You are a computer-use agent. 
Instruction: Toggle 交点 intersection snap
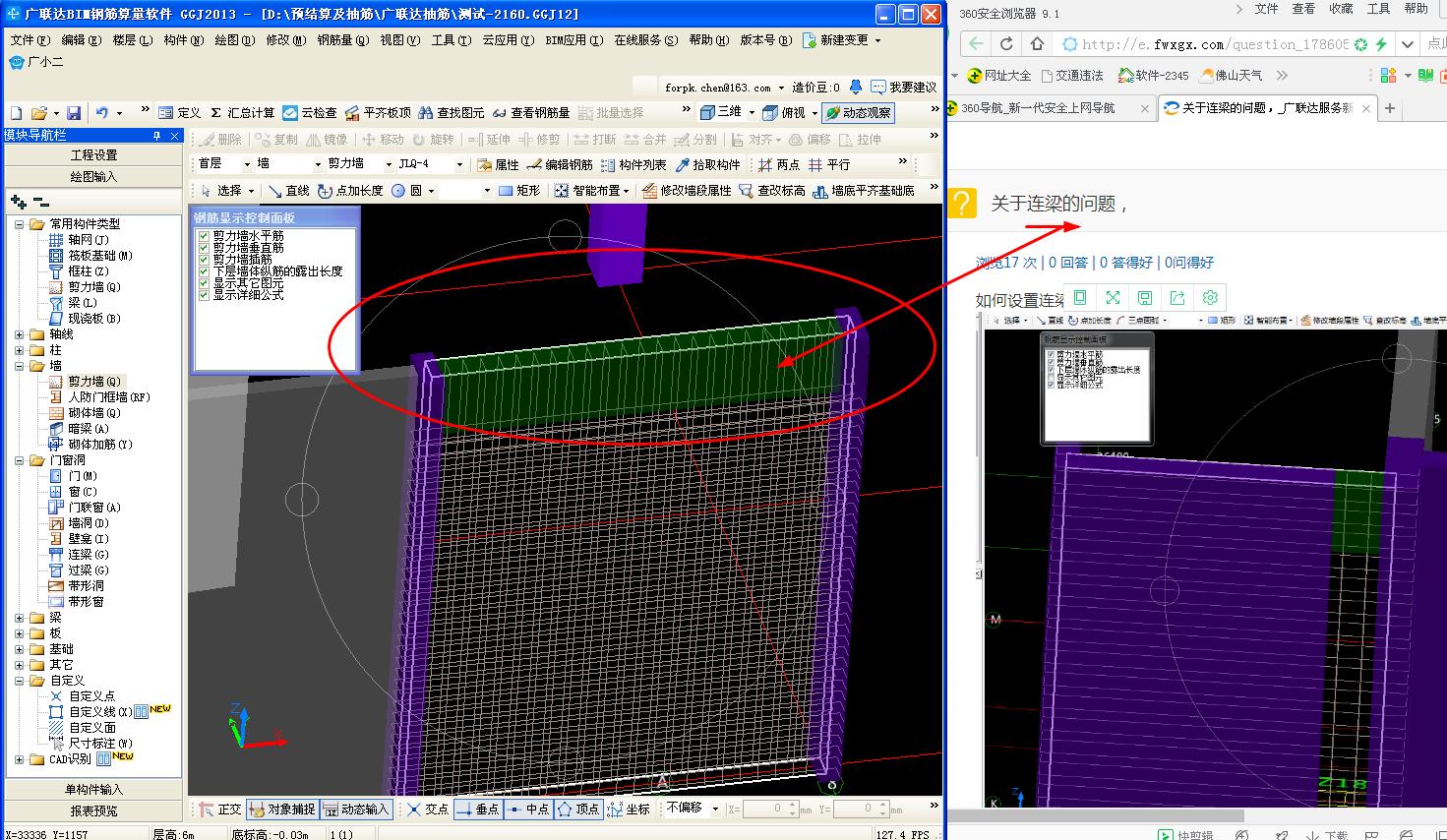(x=428, y=809)
